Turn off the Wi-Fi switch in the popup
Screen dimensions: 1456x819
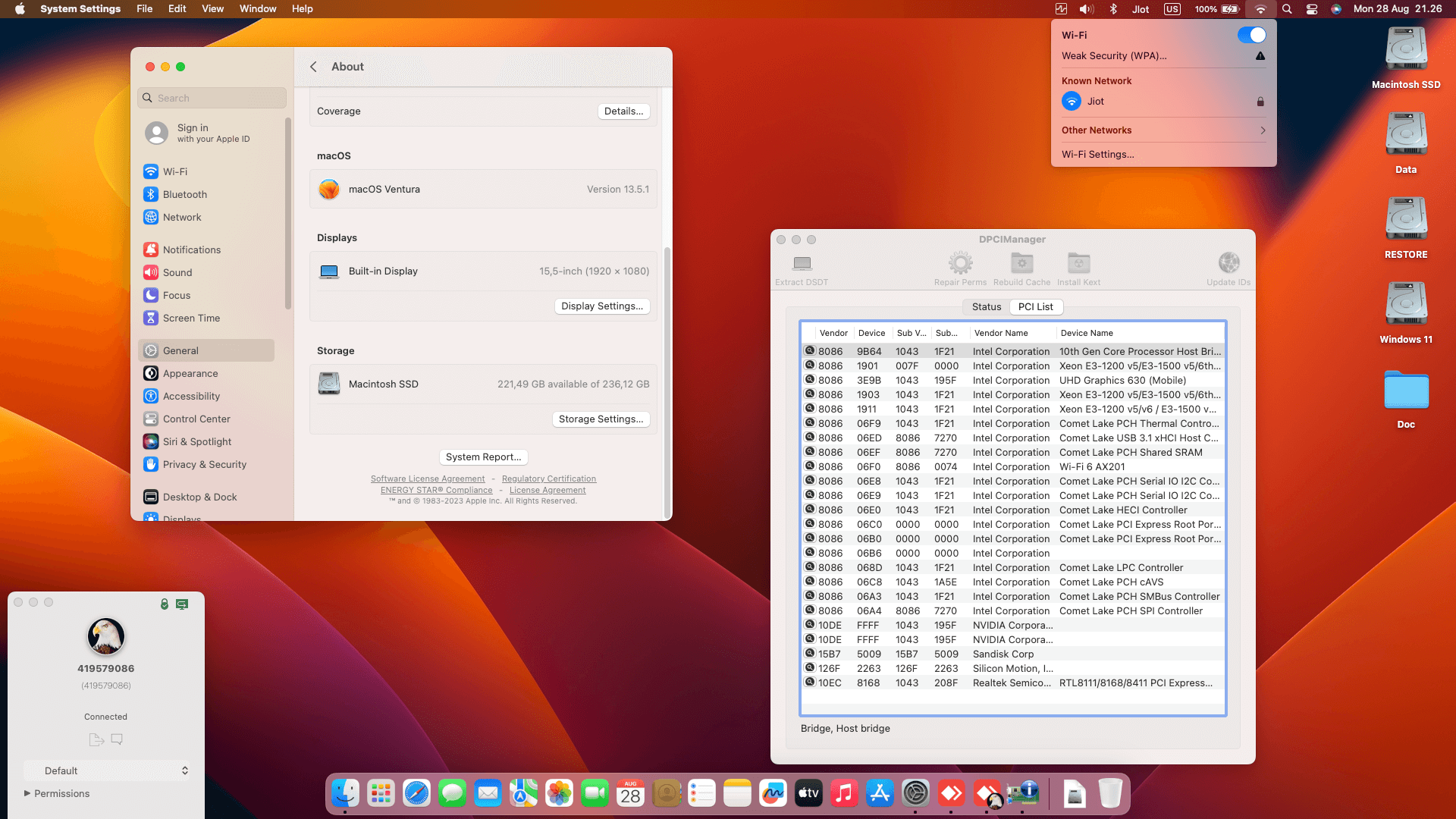(1252, 35)
